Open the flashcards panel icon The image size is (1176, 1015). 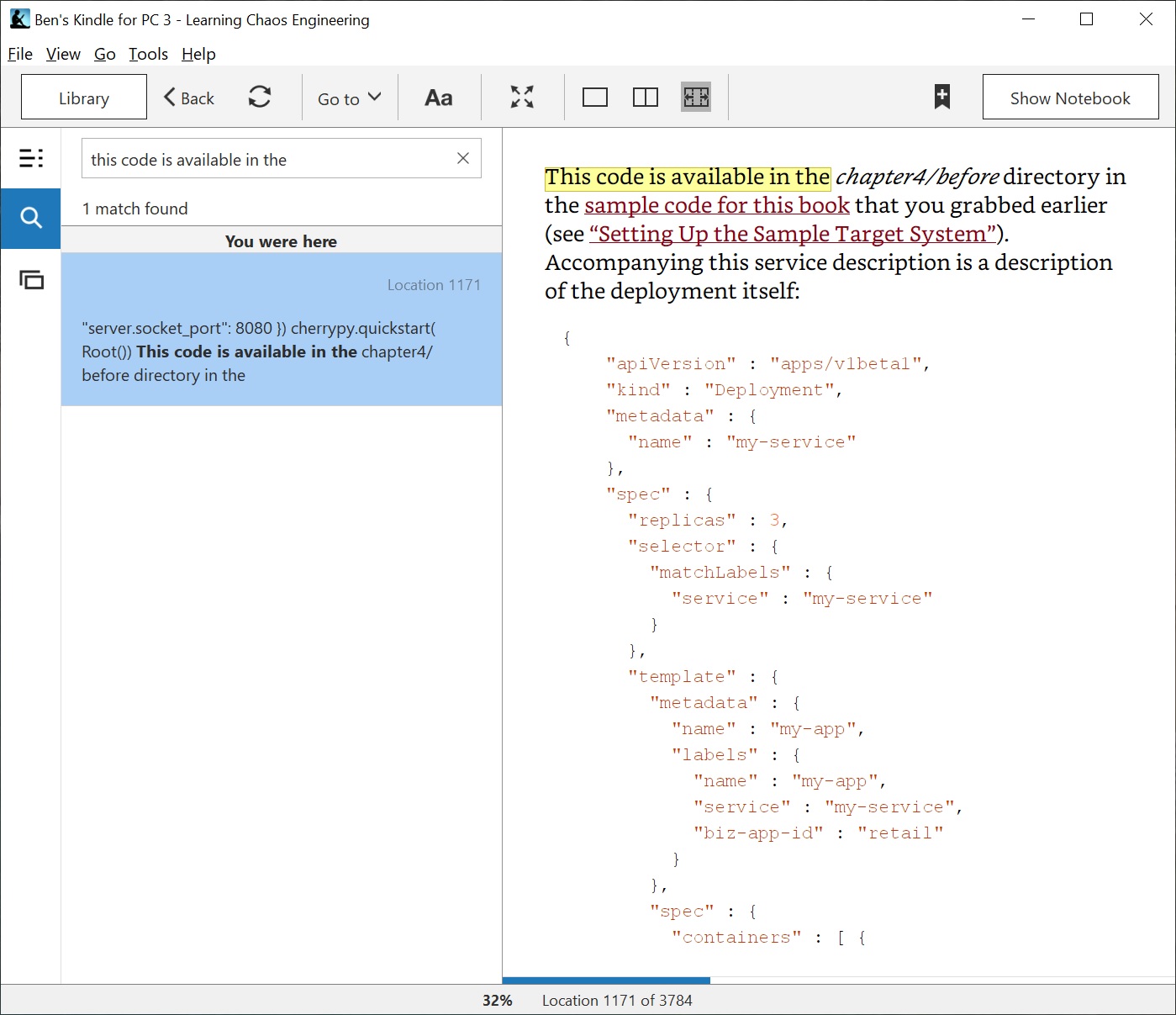30,280
